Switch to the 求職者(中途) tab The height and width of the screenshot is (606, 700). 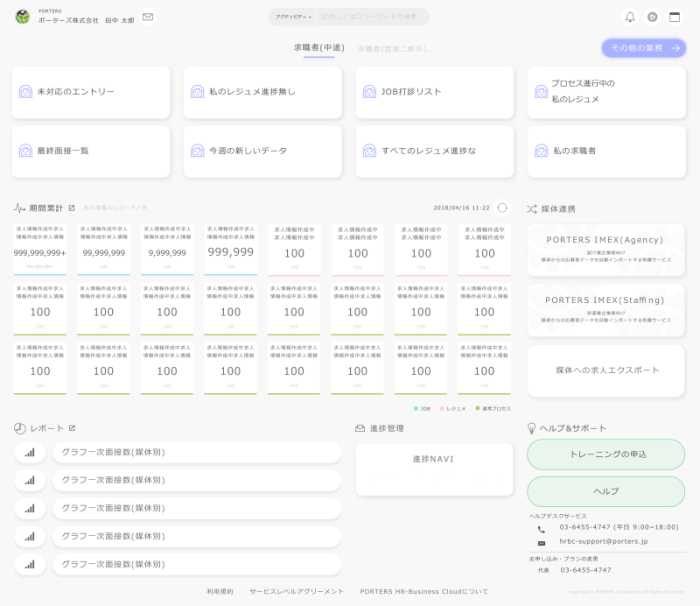(319, 48)
